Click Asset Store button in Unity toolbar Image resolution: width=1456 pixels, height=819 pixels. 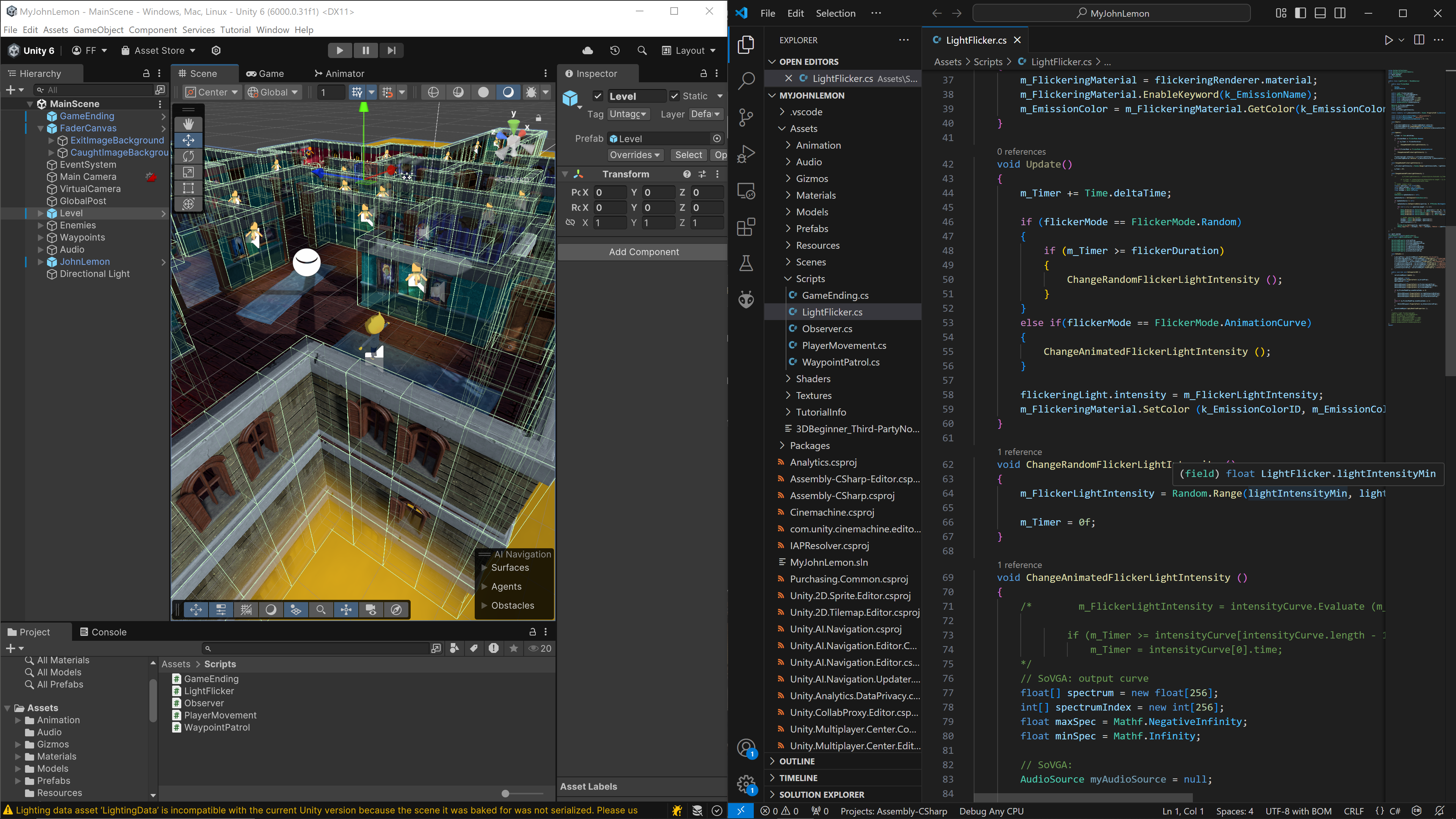pyautogui.click(x=159, y=50)
